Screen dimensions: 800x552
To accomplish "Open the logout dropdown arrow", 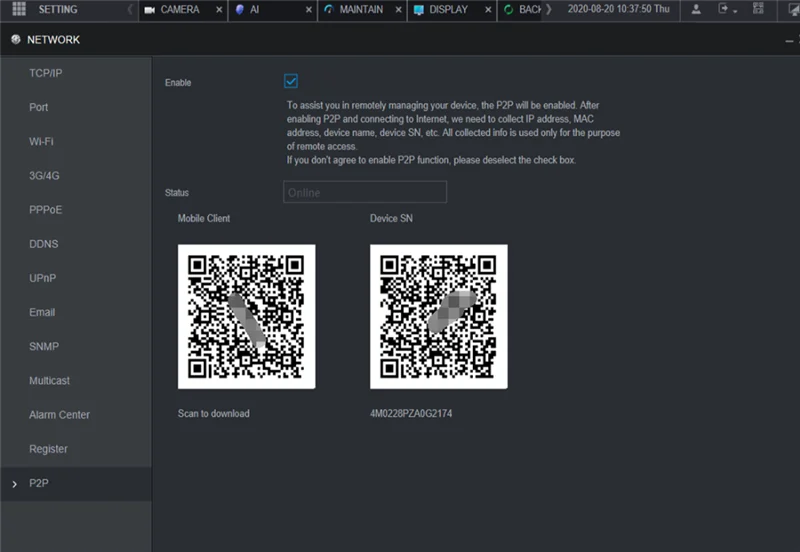I will (735, 11).
